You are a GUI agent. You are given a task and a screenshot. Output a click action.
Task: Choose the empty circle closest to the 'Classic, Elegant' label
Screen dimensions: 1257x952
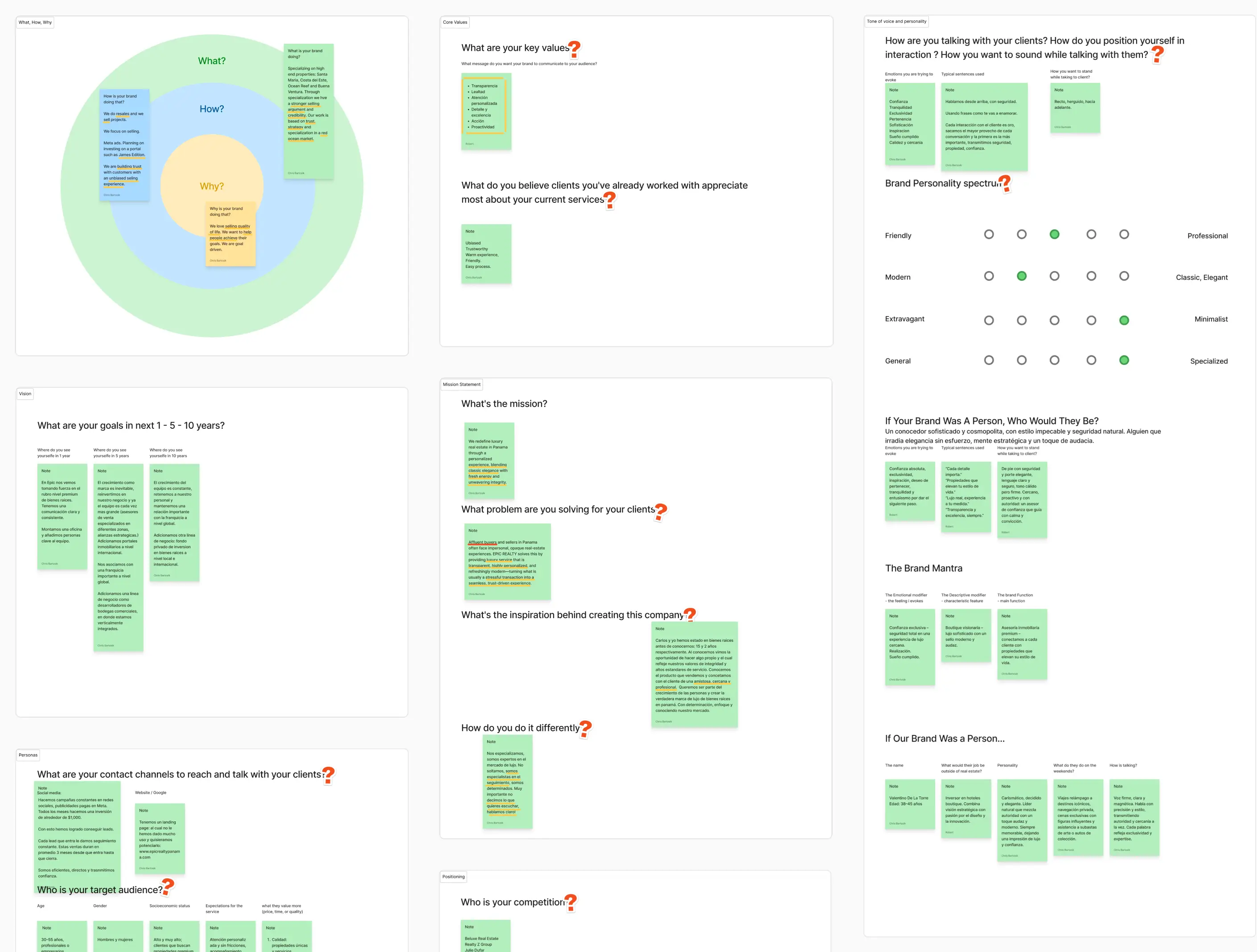click(x=1124, y=276)
